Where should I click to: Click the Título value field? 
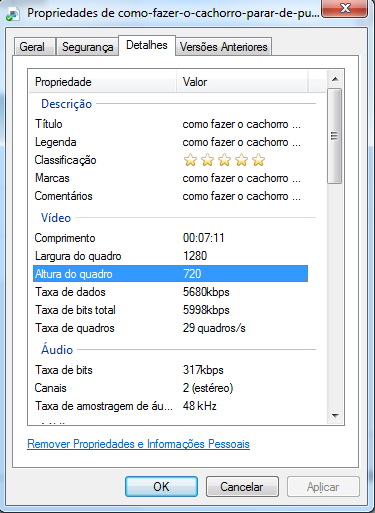point(242,124)
